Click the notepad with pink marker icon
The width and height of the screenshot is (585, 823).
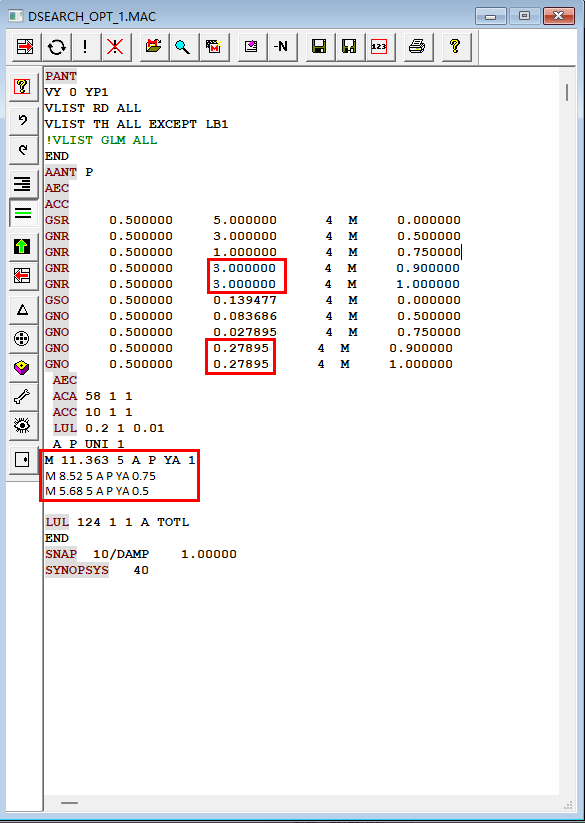pyautogui.click(x=251, y=47)
